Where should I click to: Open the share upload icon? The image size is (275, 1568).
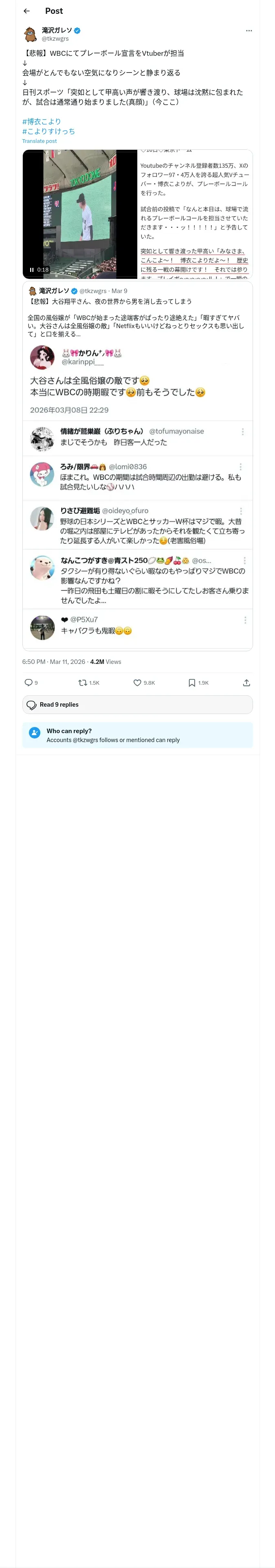pyautogui.click(x=246, y=682)
